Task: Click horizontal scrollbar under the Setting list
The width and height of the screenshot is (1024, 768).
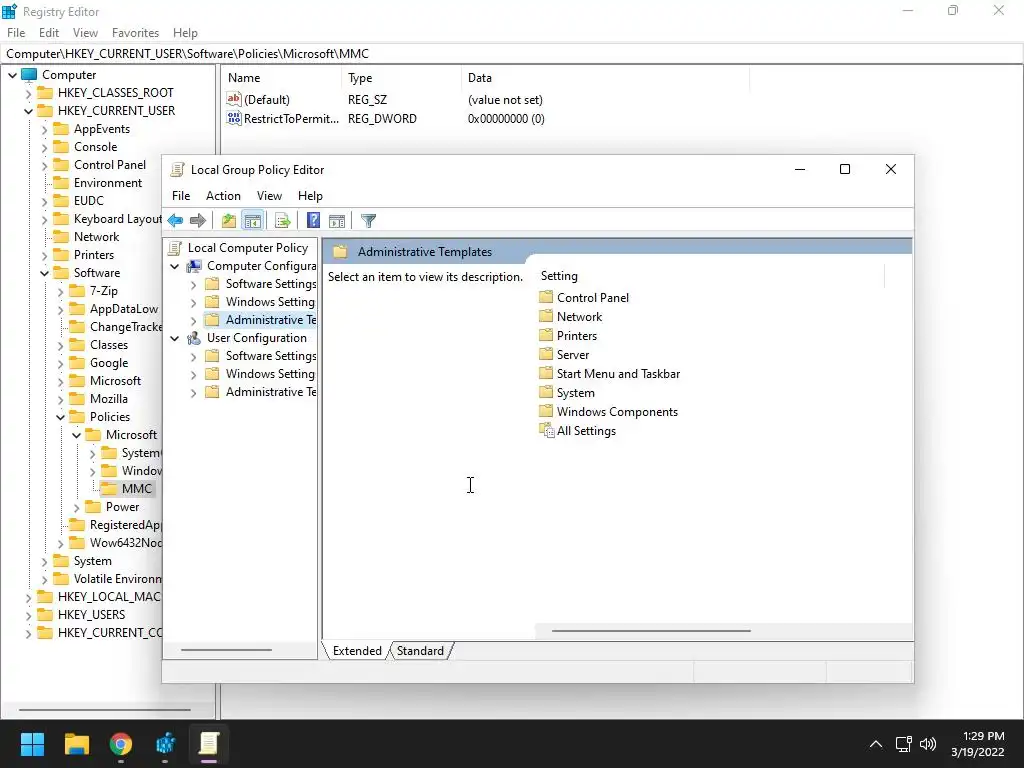Action: (651, 631)
